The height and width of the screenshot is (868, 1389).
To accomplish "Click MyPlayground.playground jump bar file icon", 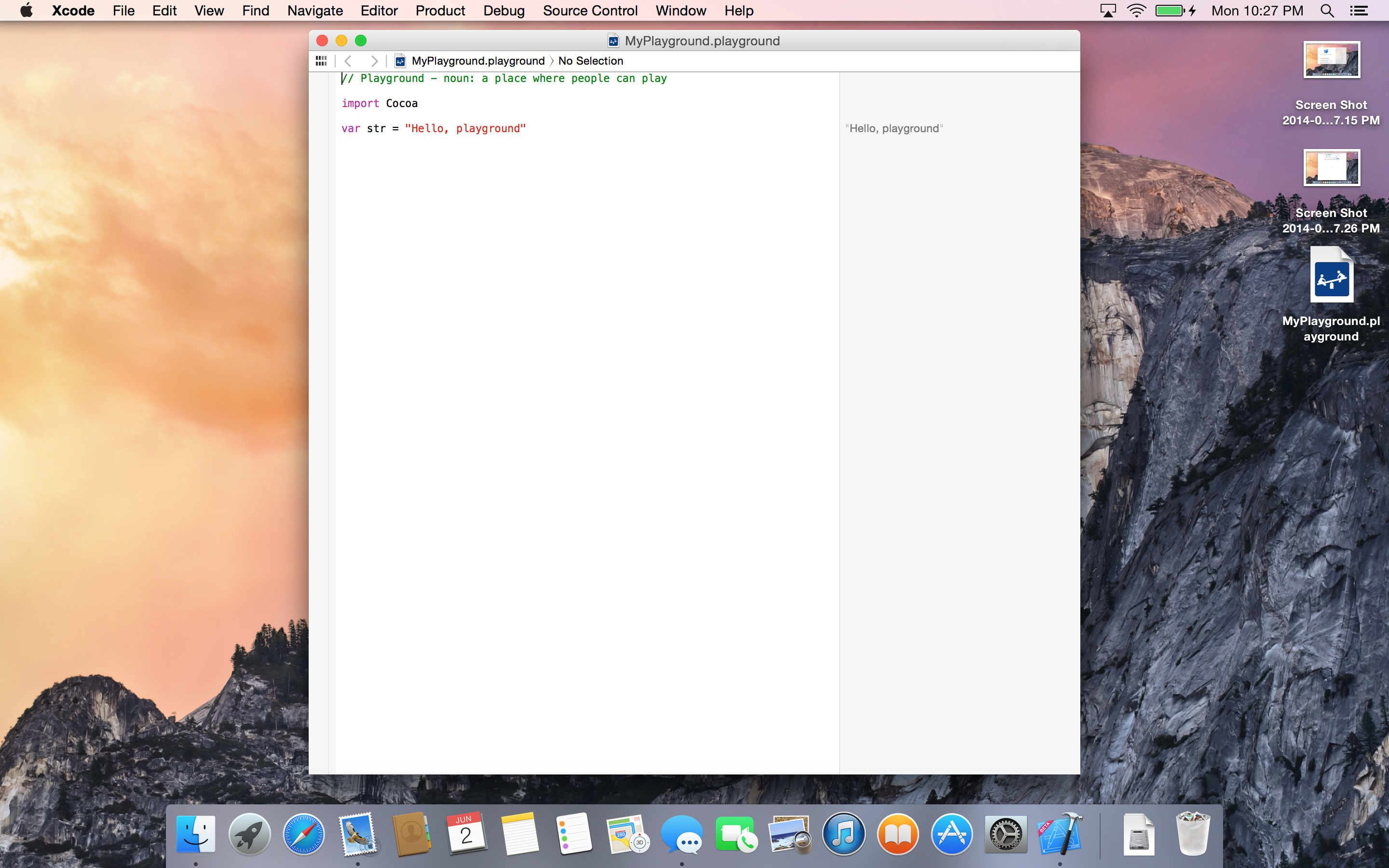I will click(x=400, y=61).
